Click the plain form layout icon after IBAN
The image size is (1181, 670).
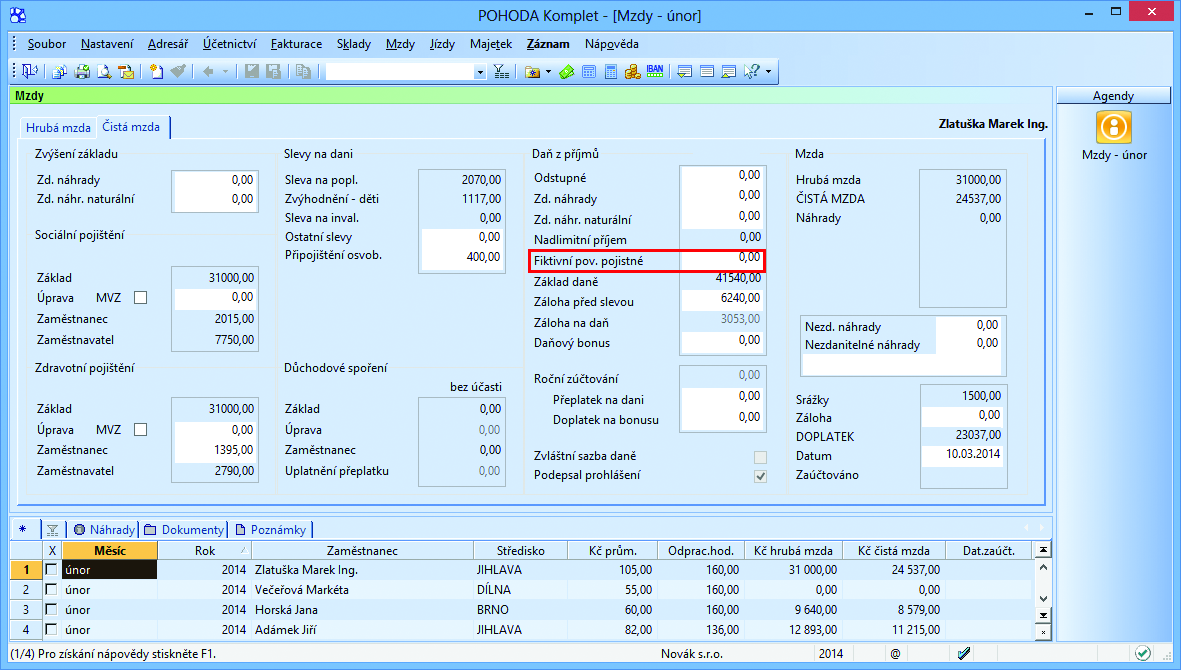pyautogui.click(x=706, y=72)
